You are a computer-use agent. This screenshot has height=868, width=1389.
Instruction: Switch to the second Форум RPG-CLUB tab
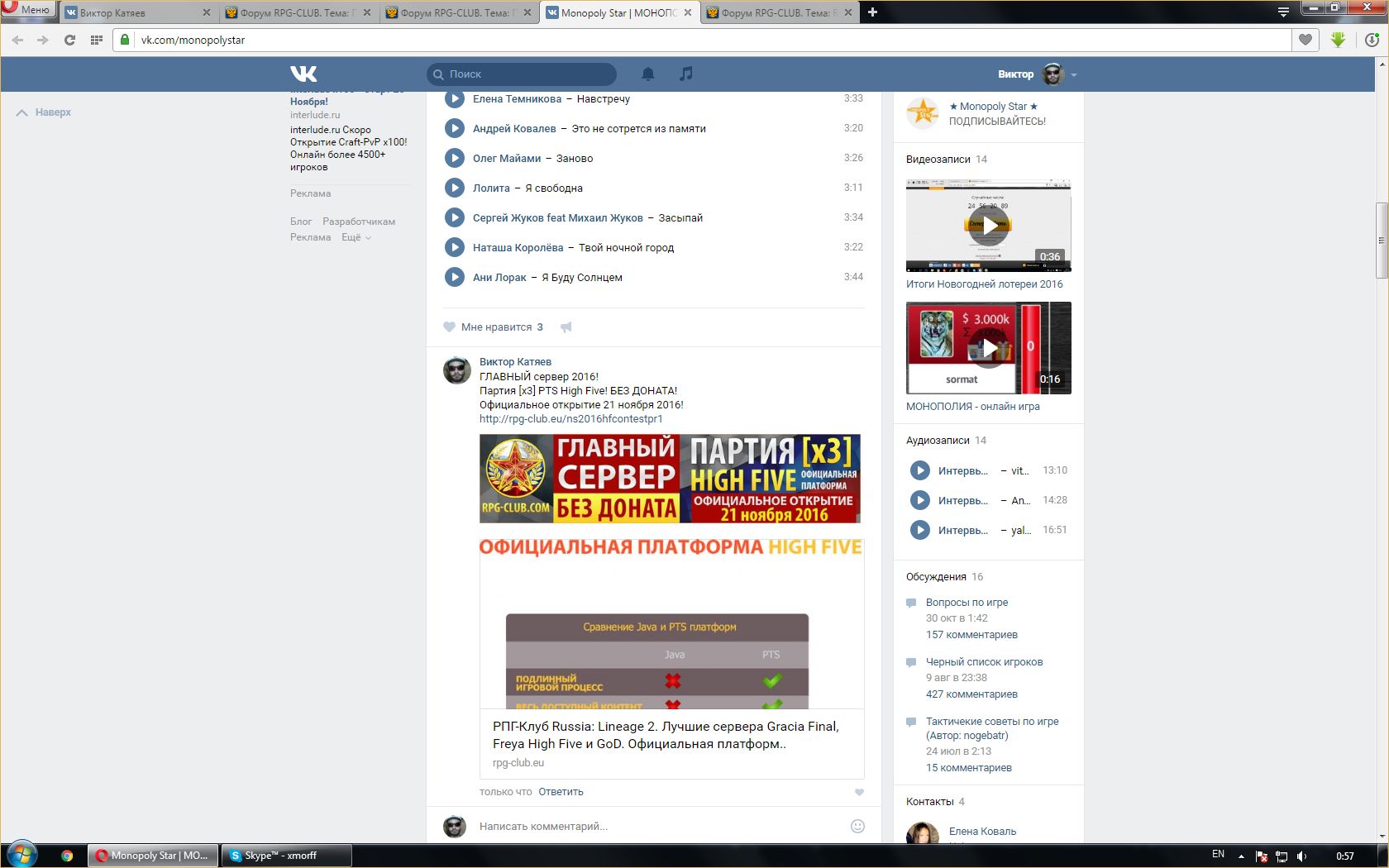pyautogui.click(x=458, y=12)
